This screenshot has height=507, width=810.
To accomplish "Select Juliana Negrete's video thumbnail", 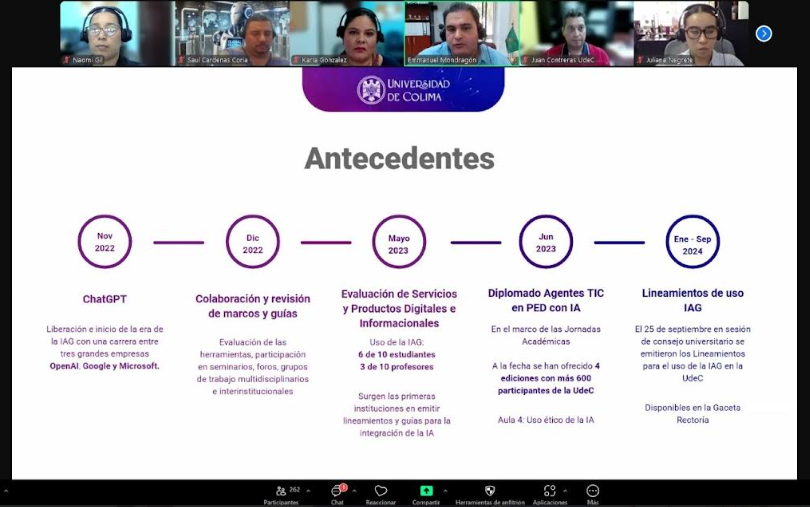I will coord(691,33).
